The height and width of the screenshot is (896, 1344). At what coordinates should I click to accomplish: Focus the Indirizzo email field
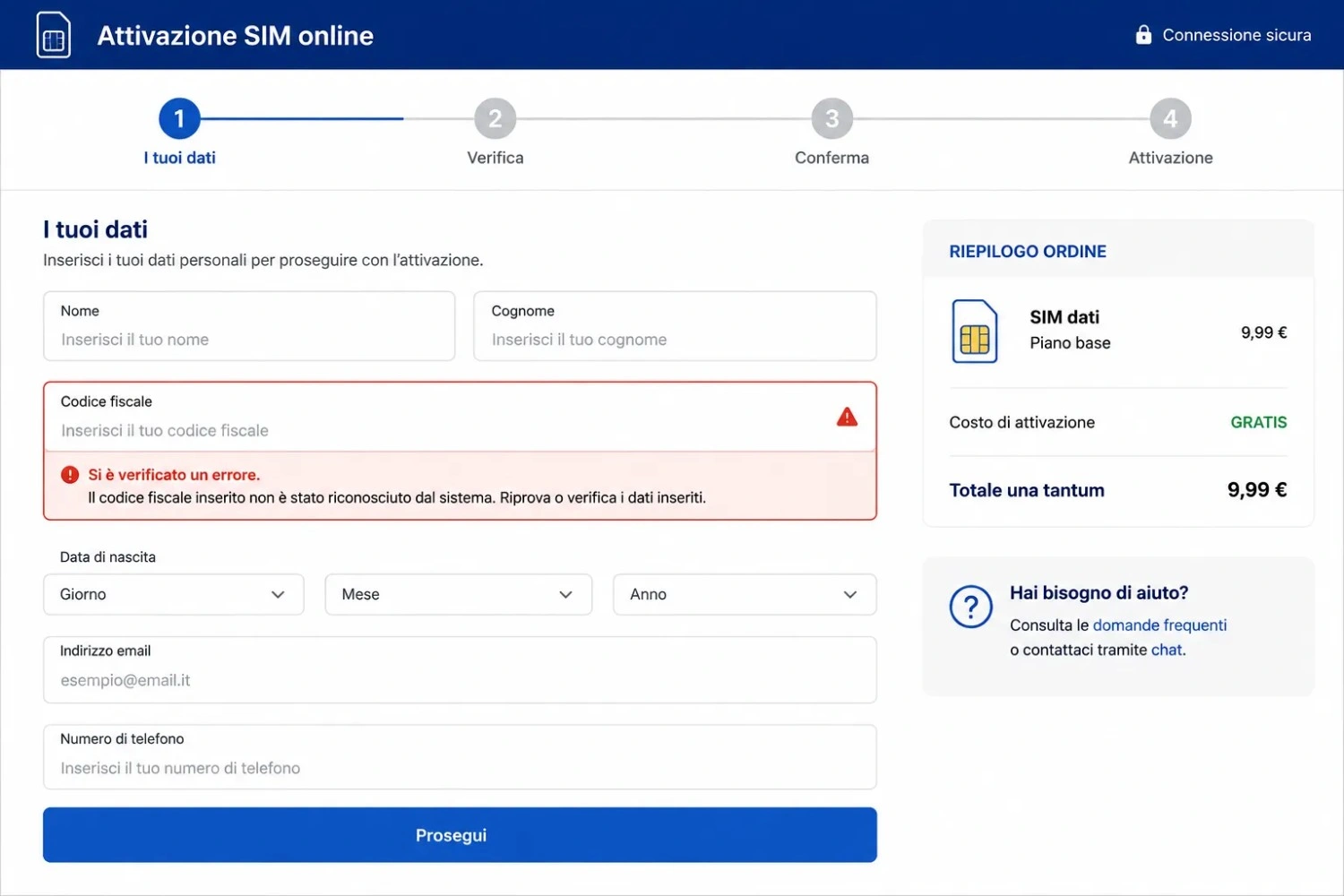pyautogui.click(x=460, y=669)
